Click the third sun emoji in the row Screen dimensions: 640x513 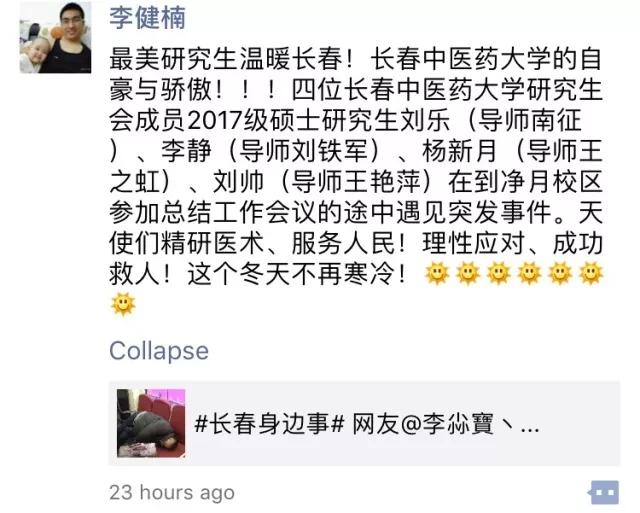(499, 273)
